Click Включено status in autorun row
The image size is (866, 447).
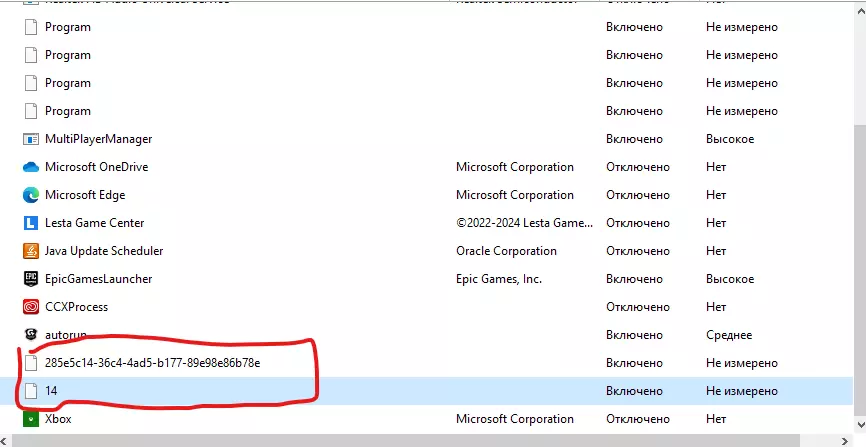pos(634,335)
